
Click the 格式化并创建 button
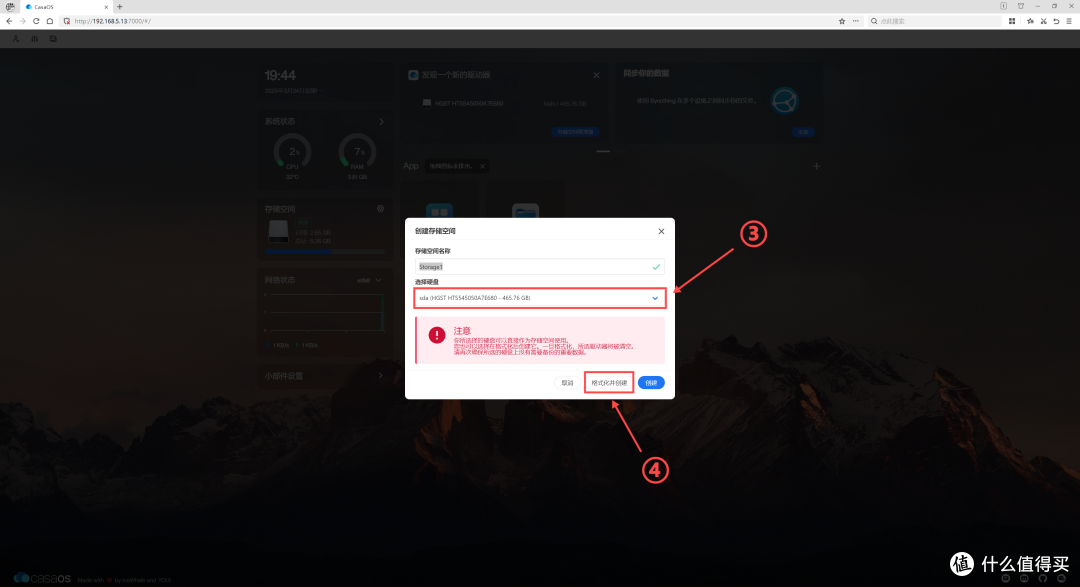[x=609, y=382]
